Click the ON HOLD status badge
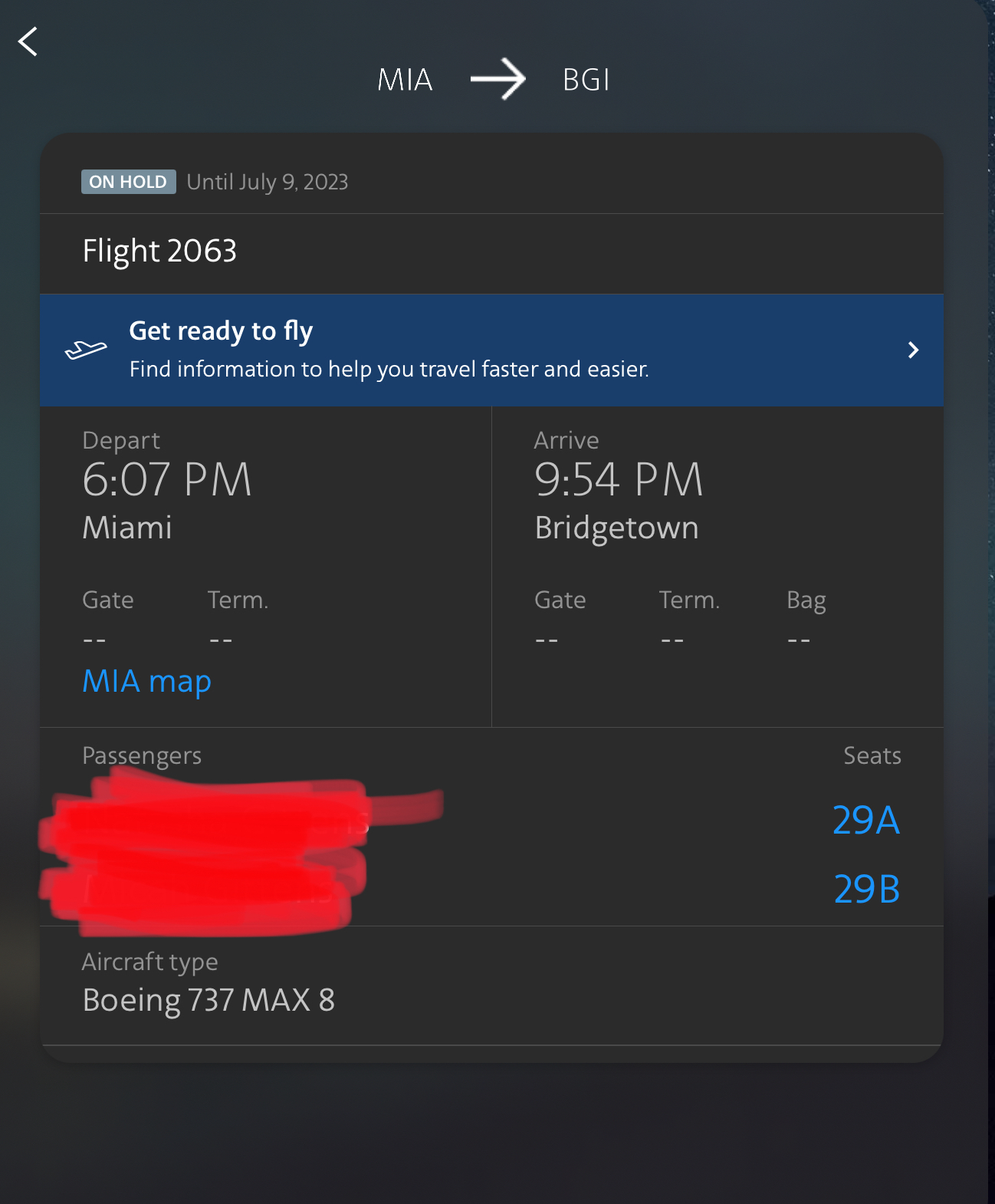 [128, 182]
